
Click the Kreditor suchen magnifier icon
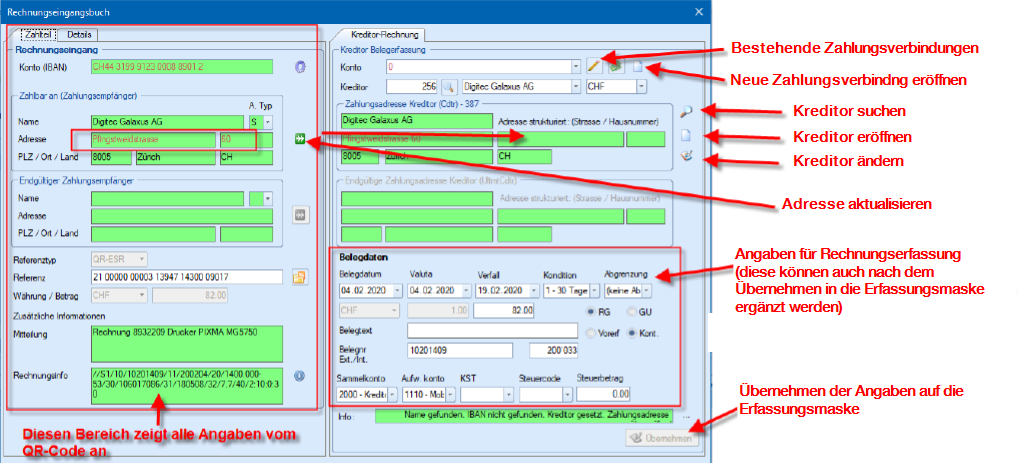click(686, 111)
